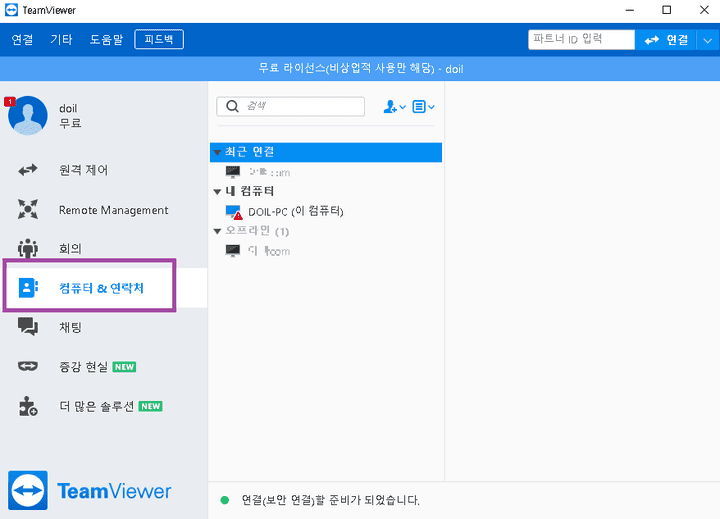Open the add contact dropdown
This screenshot has height=519, width=720.
click(x=394, y=107)
